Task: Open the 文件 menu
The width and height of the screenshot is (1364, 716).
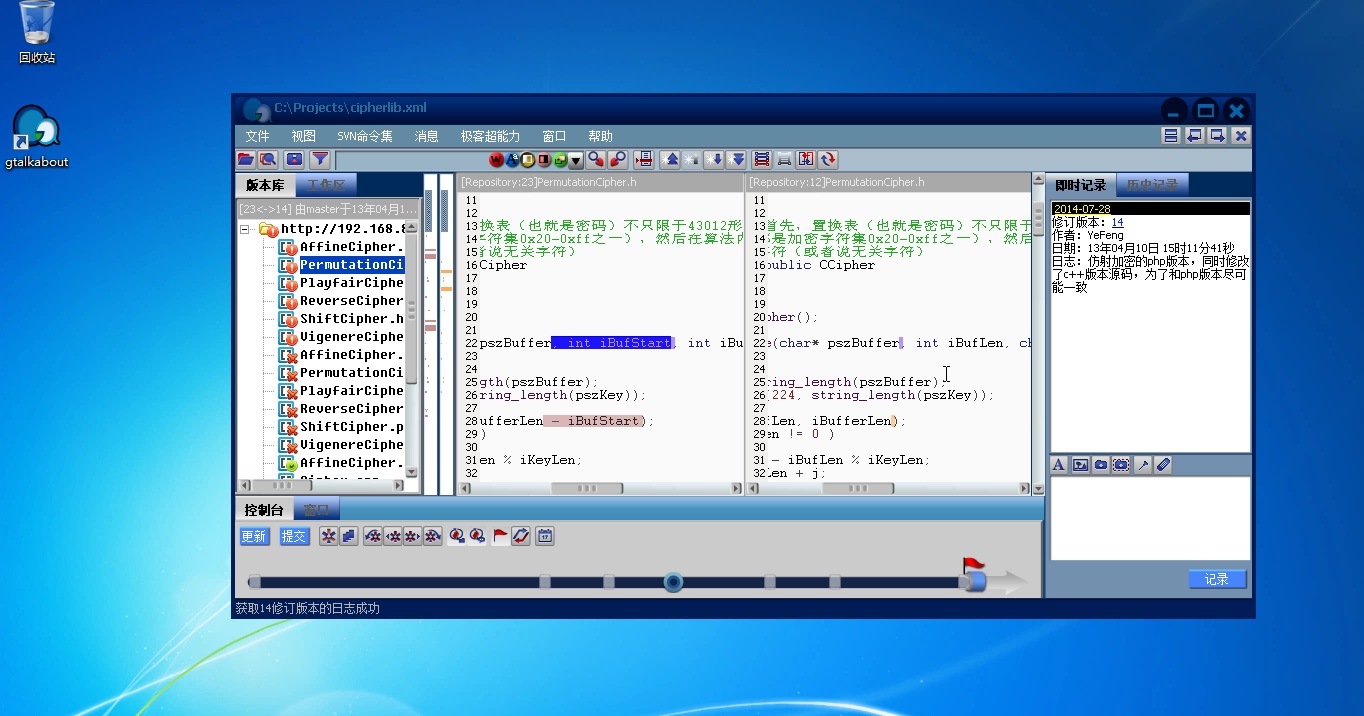Action: (258, 136)
